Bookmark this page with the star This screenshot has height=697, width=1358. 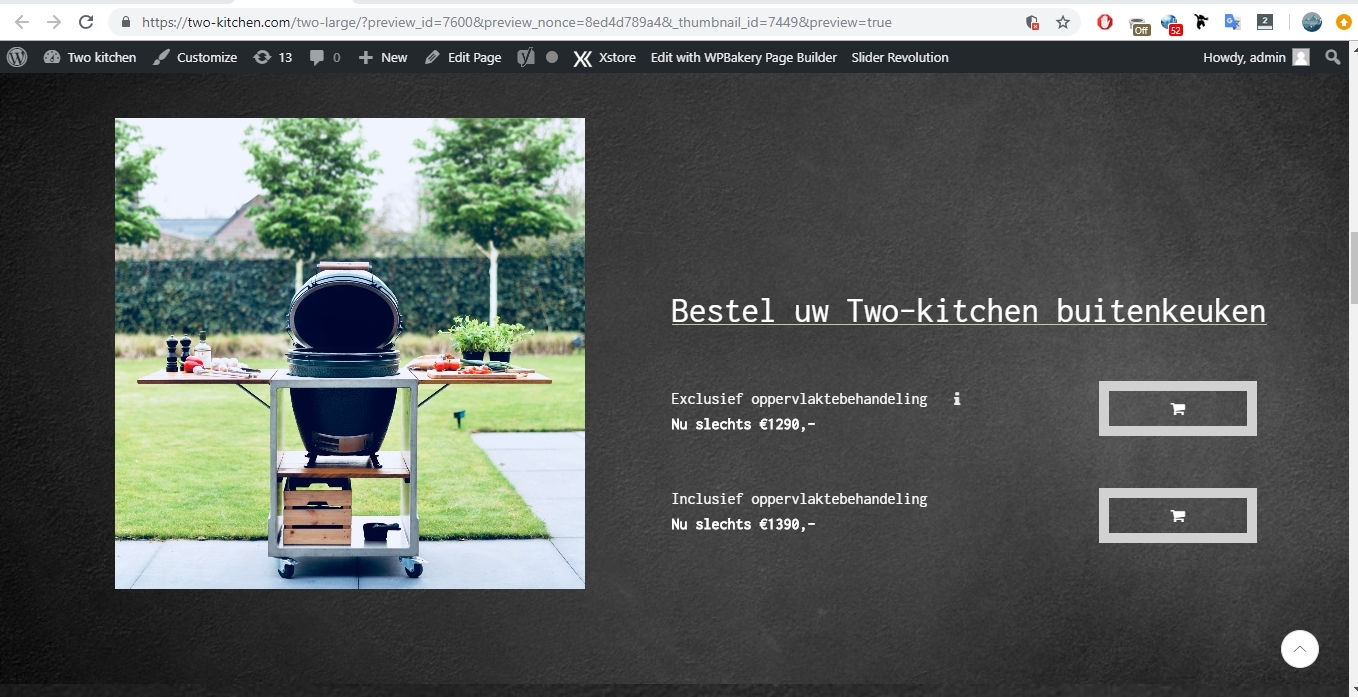click(1063, 22)
